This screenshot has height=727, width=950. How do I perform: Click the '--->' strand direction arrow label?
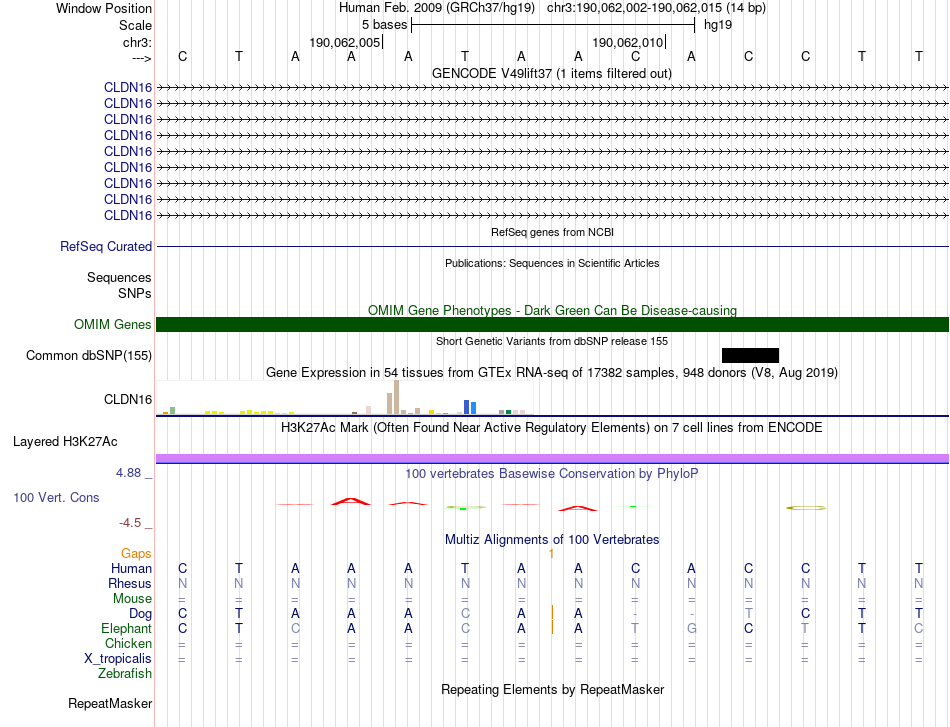pos(142,58)
